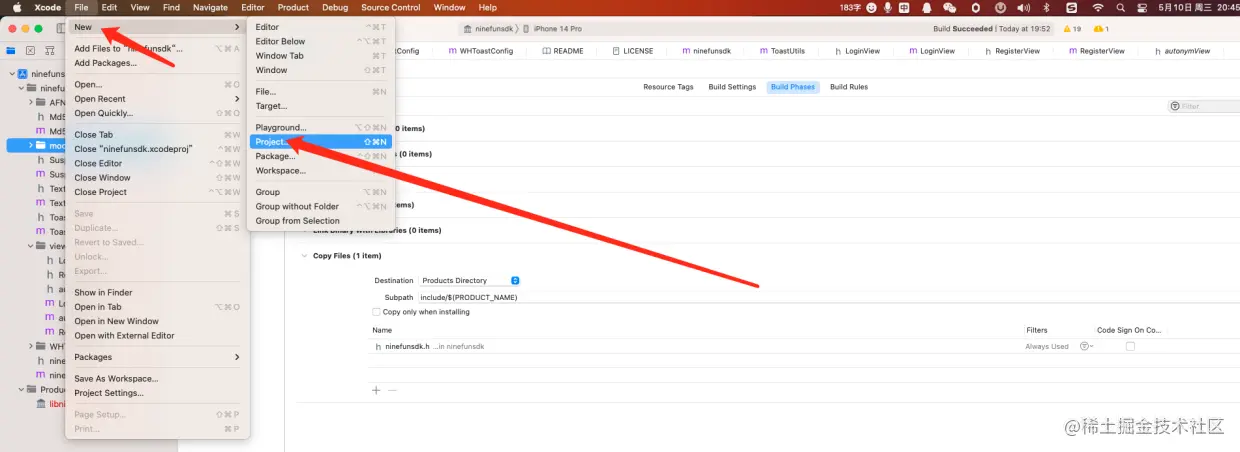Open the autonymView editor tab

1180,50
